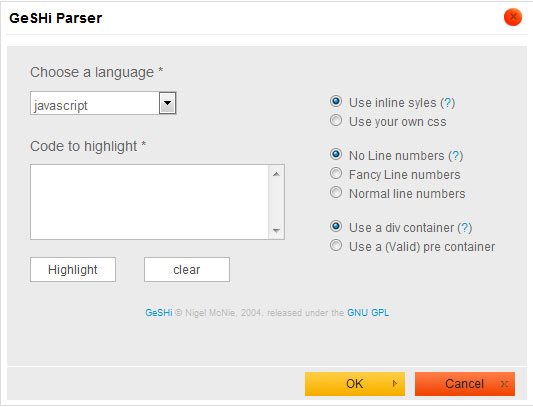Click inside the Code to highlight textarea
Image resolution: width=533 pixels, height=407 pixels.
tap(150, 202)
